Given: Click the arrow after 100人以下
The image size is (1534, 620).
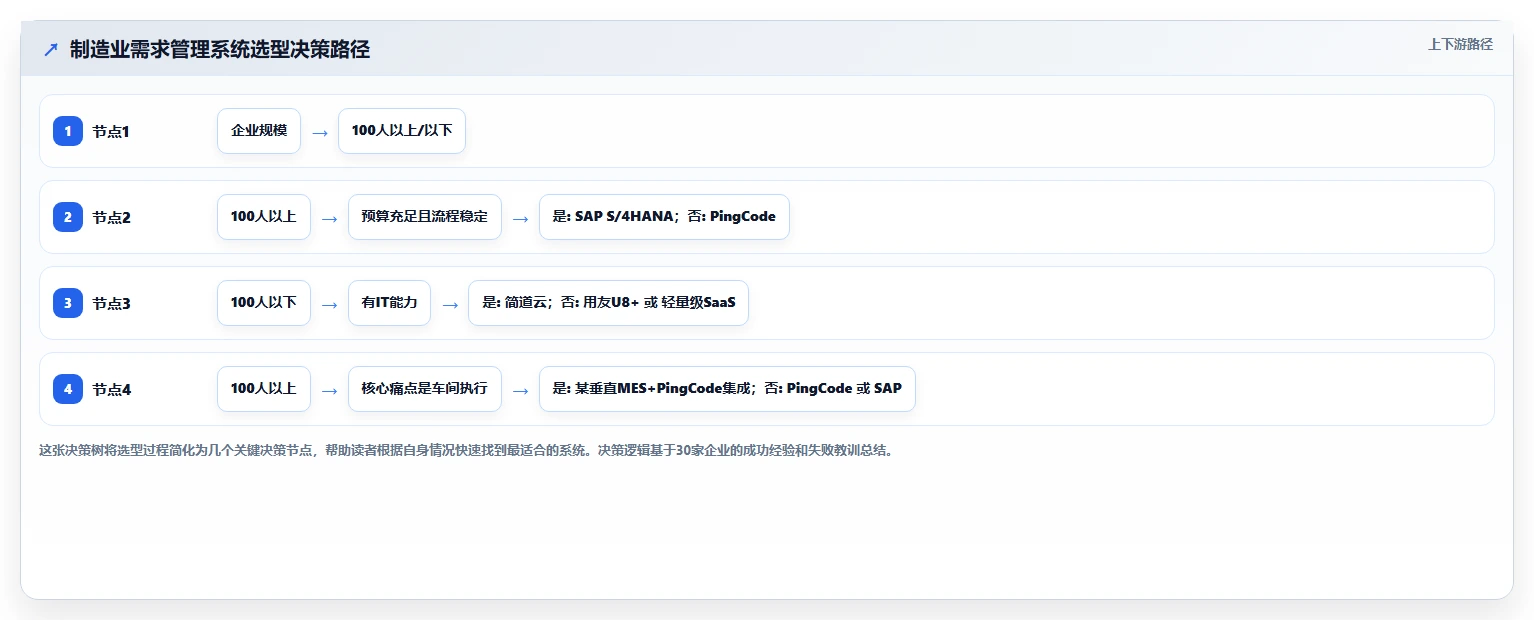Looking at the screenshot, I should (330, 304).
